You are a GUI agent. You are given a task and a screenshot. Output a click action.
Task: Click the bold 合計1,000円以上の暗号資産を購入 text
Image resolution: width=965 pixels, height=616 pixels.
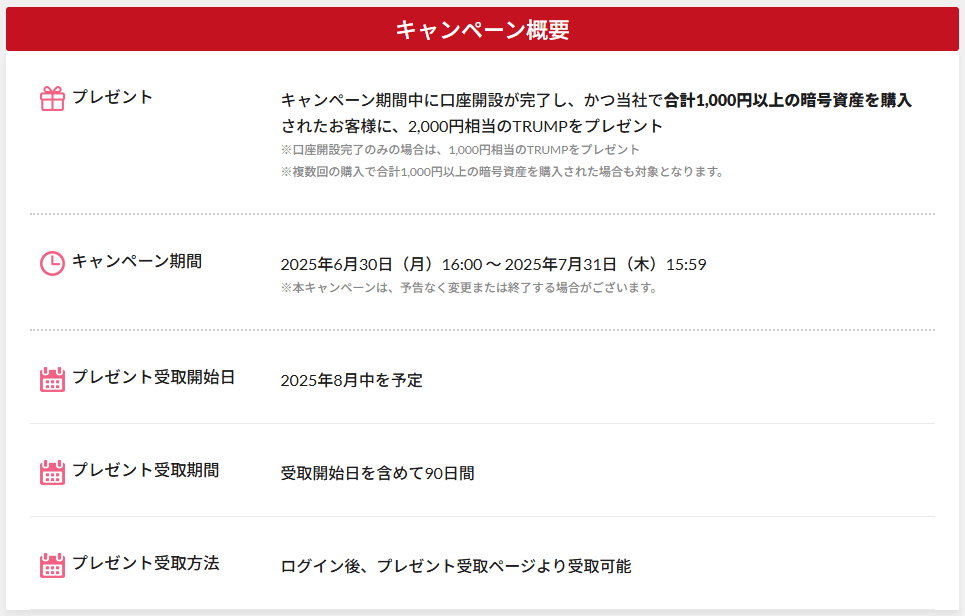(x=788, y=100)
